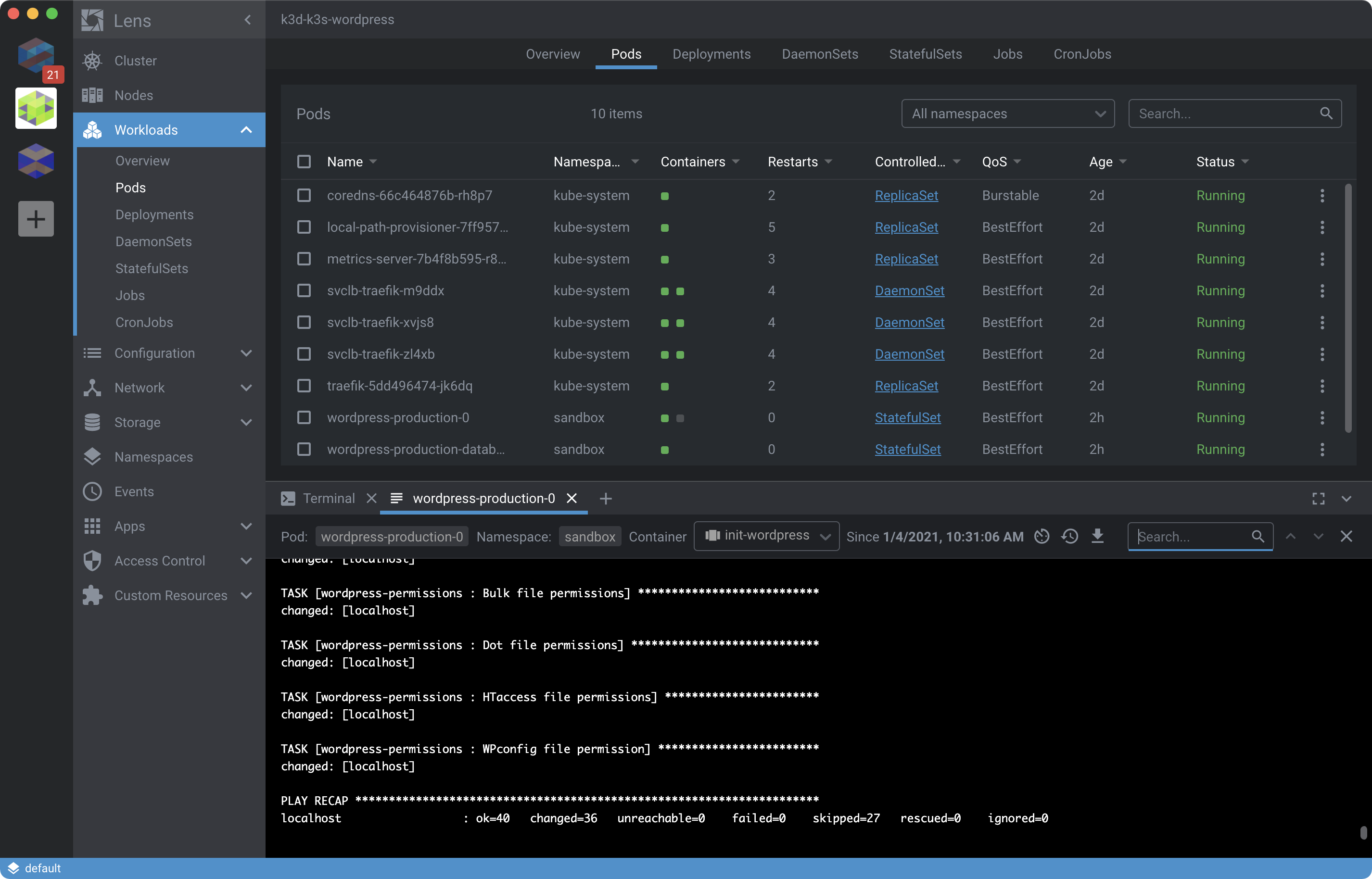Open the Nodes section icon
This screenshot has width=1372, height=879.
[92, 95]
